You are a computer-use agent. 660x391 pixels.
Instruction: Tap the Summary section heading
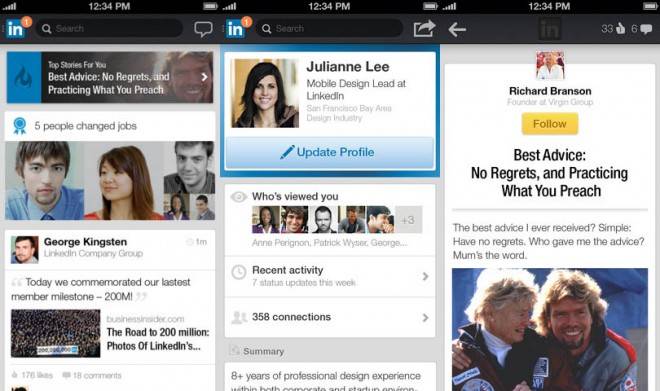coord(263,351)
